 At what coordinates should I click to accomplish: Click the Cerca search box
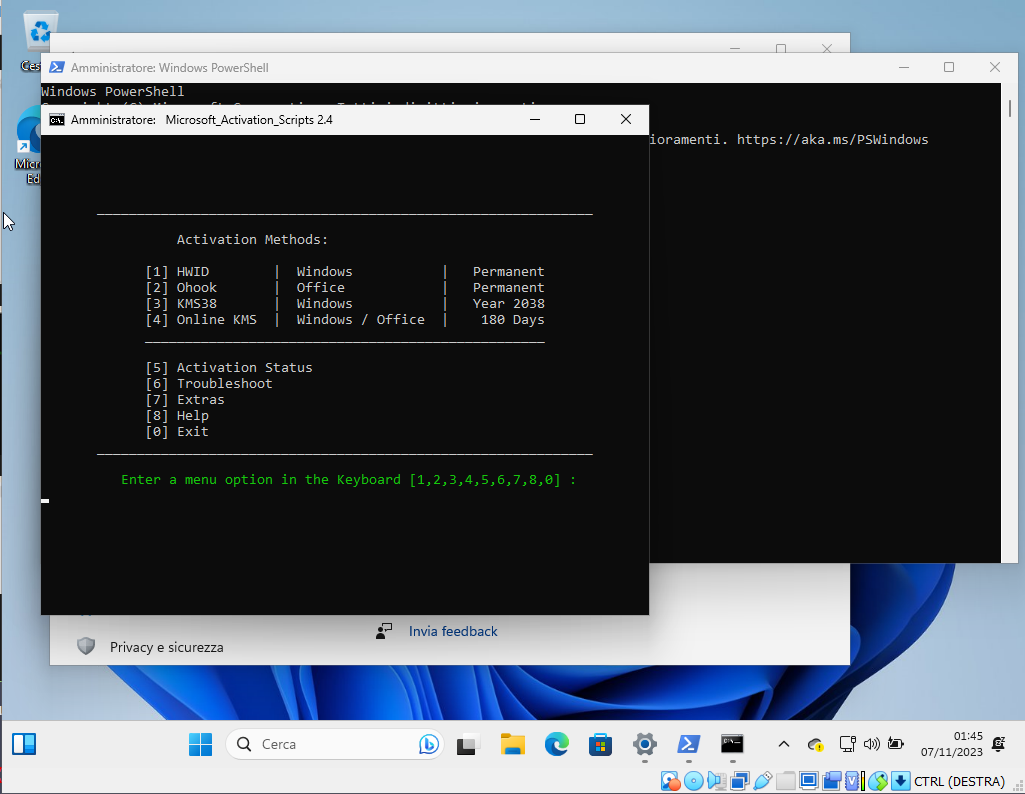pyautogui.click(x=335, y=744)
